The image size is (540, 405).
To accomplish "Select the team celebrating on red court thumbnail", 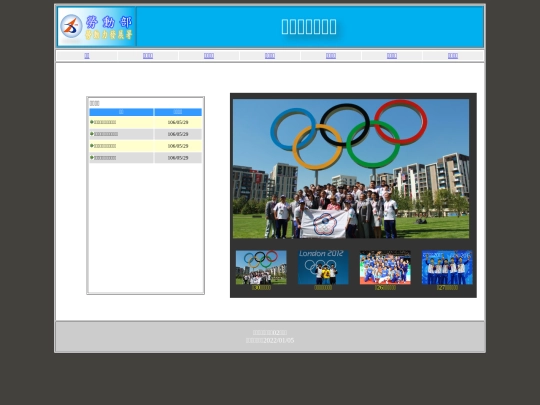I will pos(385,267).
